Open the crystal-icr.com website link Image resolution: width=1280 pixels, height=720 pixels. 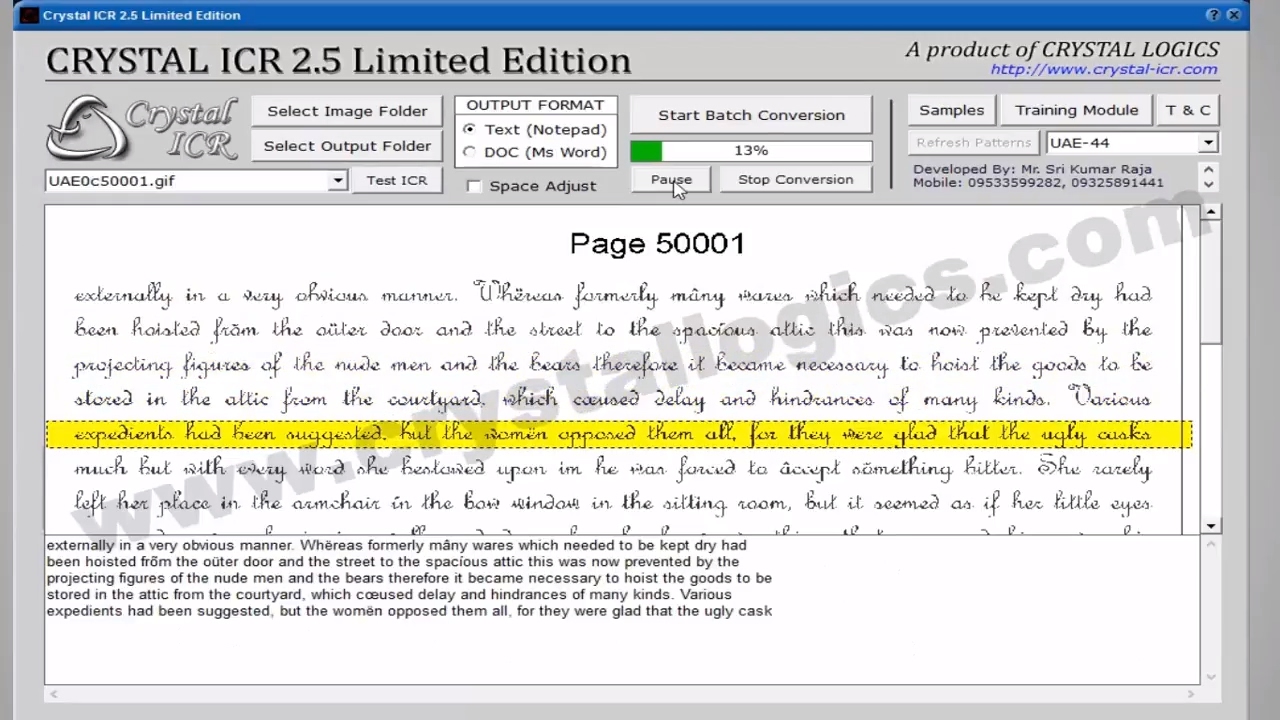pyautogui.click(x=1104, y=69)
